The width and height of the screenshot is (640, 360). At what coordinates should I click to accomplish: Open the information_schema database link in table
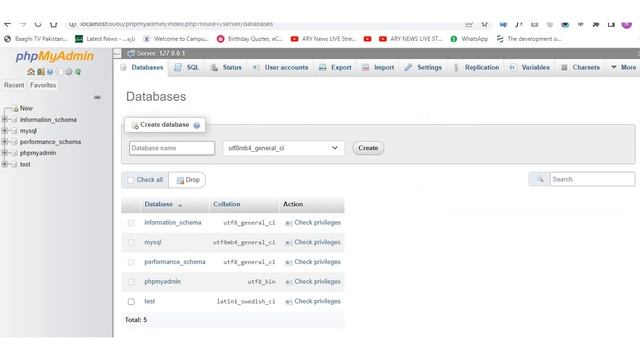click(x=173, y=222)
